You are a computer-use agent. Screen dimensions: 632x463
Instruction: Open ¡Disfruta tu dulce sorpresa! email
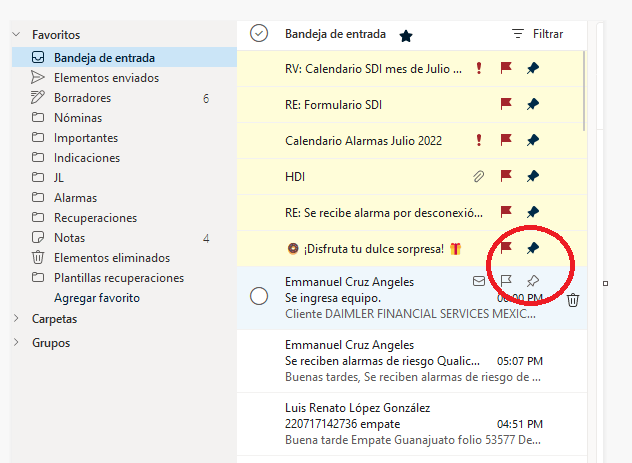point(410,248)
